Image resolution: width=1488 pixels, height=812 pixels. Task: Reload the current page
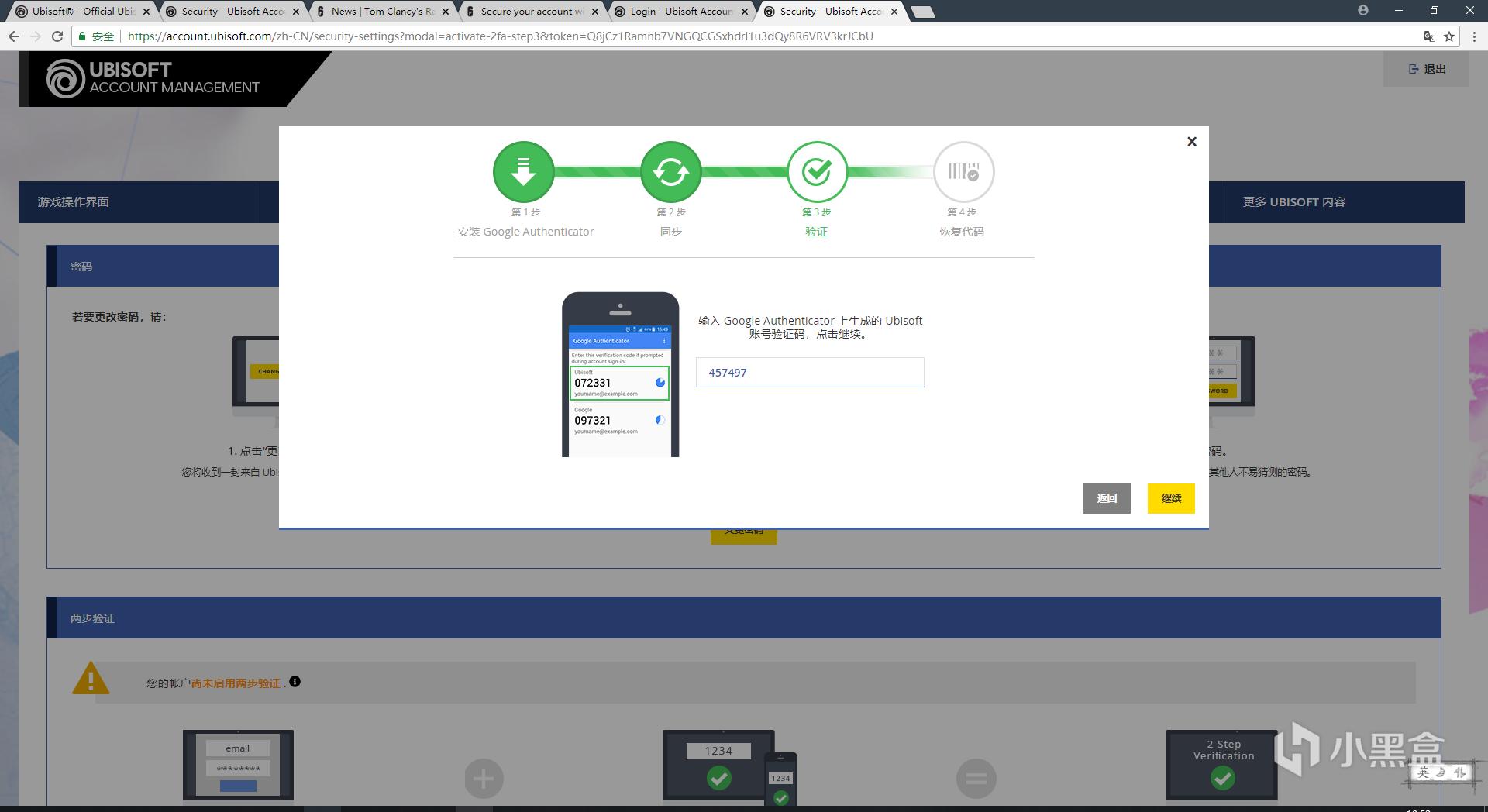57,36
